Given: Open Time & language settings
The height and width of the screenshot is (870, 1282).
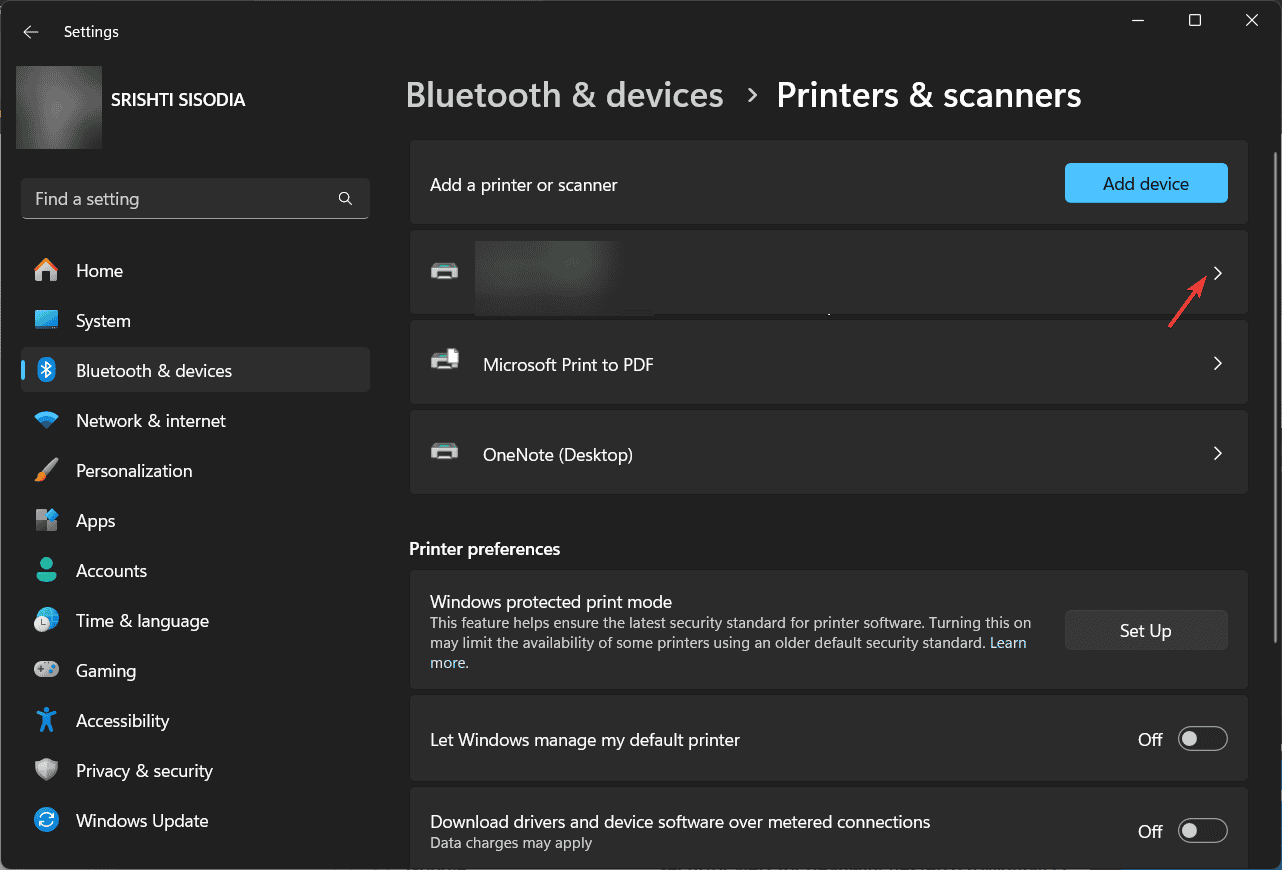Looking at the screenshot, I should tap(195, 621).
